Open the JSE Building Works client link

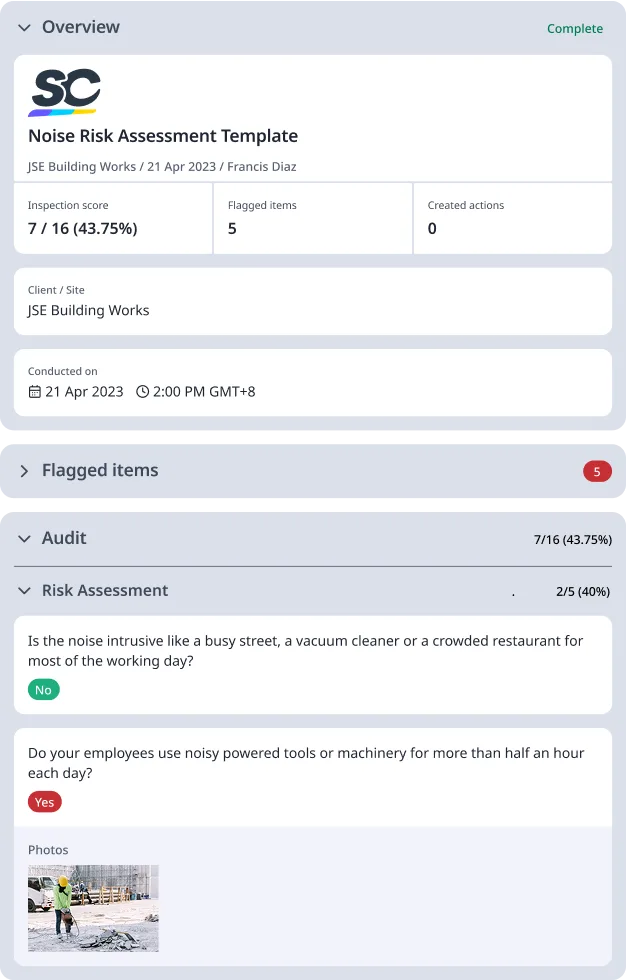click(x=88, y=311)
